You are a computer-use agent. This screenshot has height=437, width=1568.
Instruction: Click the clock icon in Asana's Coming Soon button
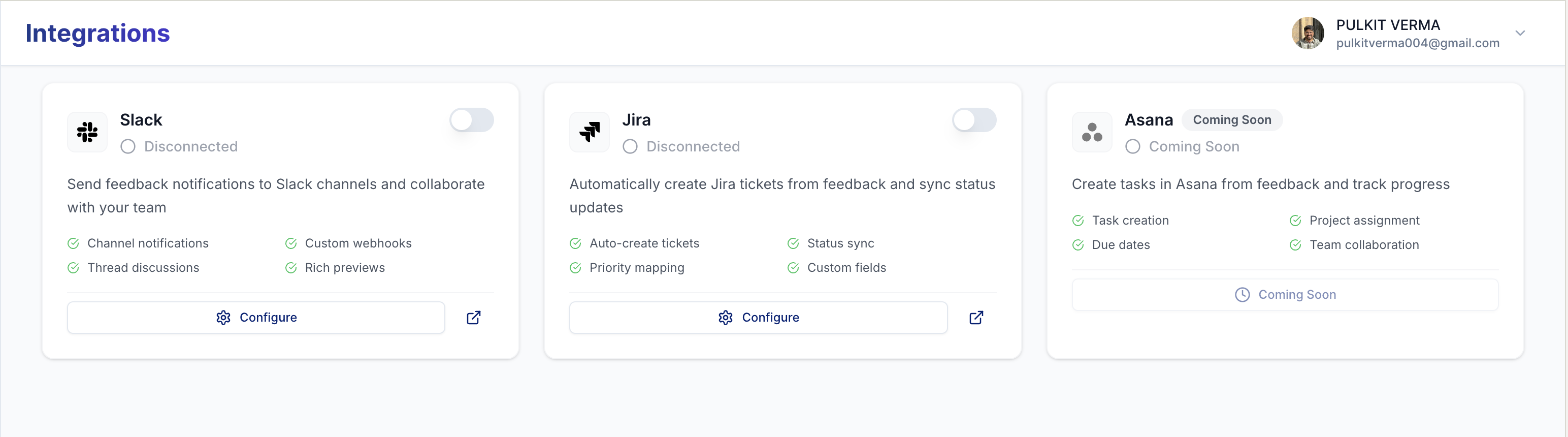pyautogui.click(x=1242, y=295)
